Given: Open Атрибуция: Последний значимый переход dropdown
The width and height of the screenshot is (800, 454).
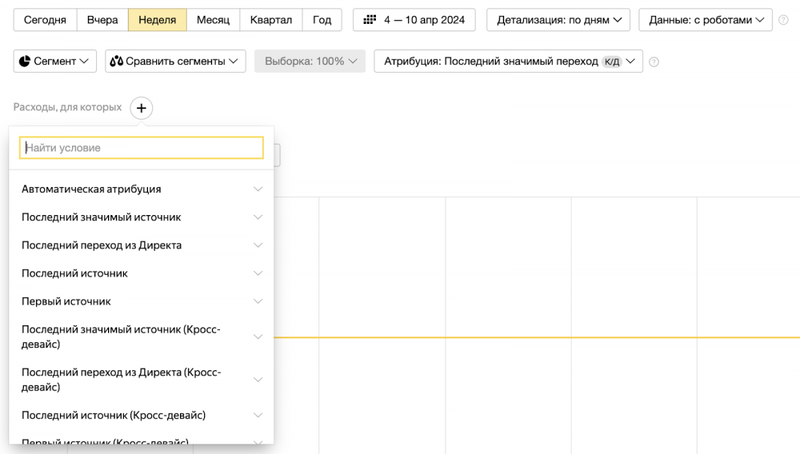Looking at the screenshot, I should 508,61.
